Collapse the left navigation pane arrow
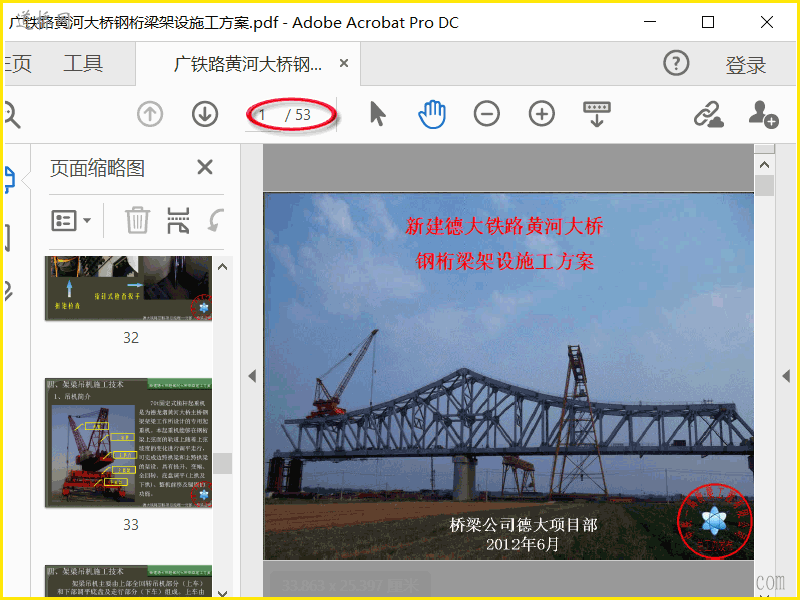Viewport: 800px width, 600px height. (252, 376)
